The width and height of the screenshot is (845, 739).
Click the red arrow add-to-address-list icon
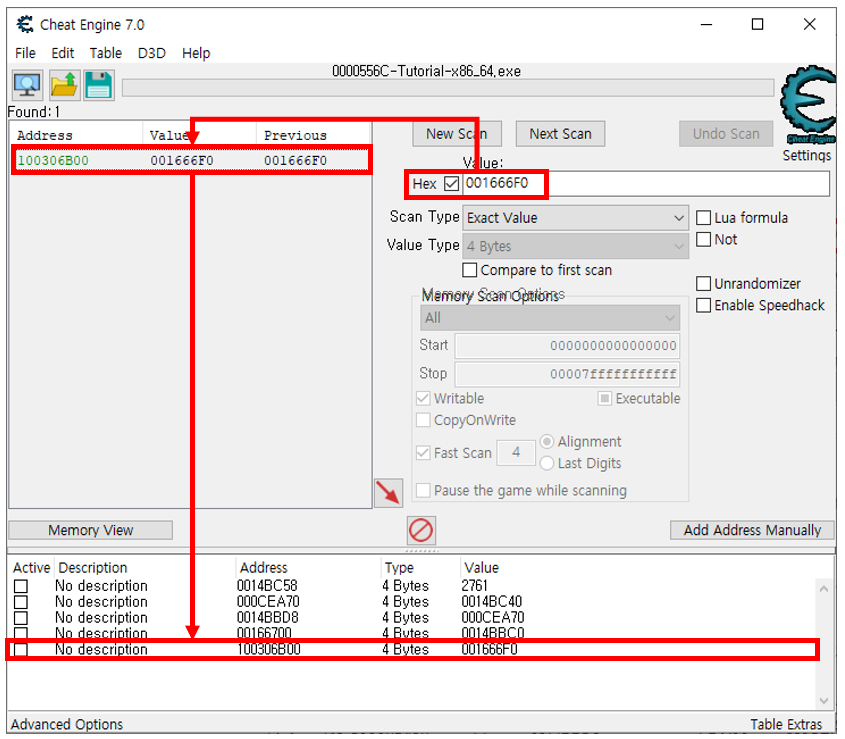[389, 493]
